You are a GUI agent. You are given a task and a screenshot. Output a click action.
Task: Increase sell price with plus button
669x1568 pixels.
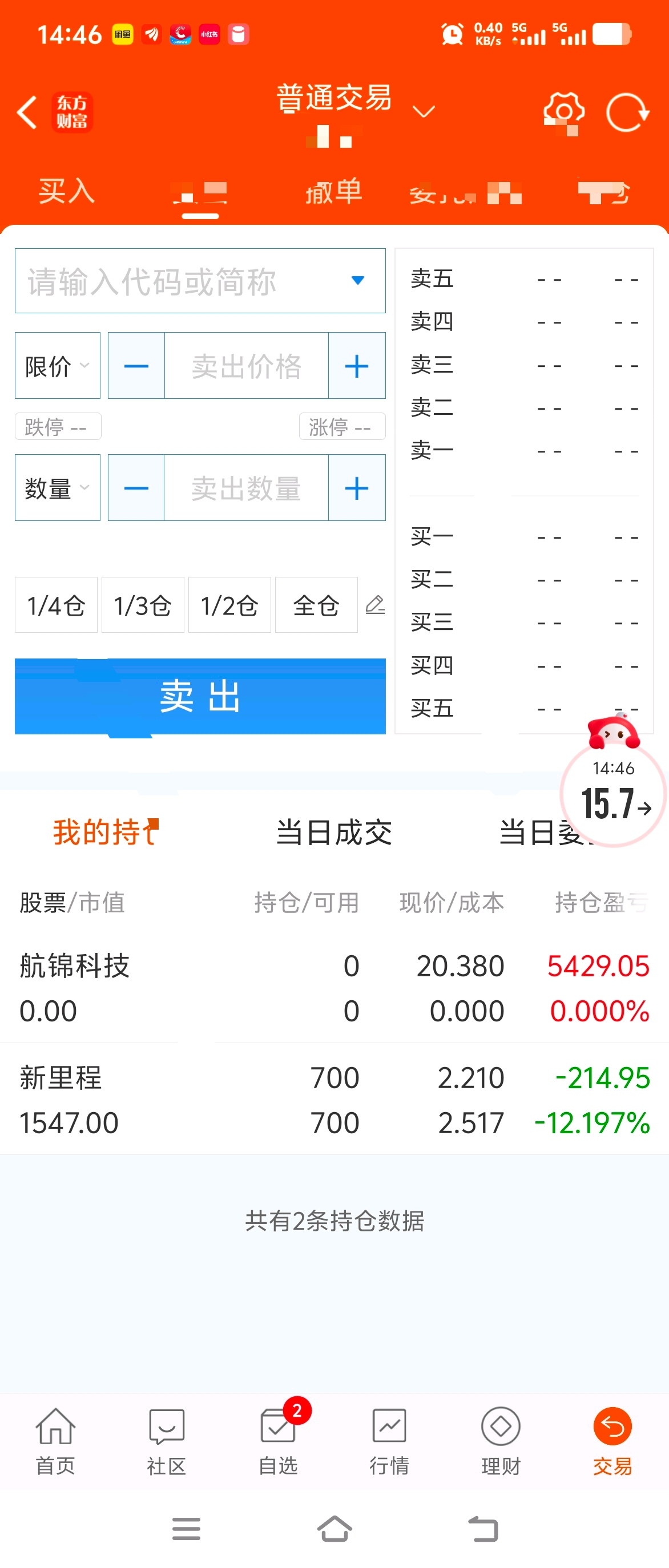(357, 366)
